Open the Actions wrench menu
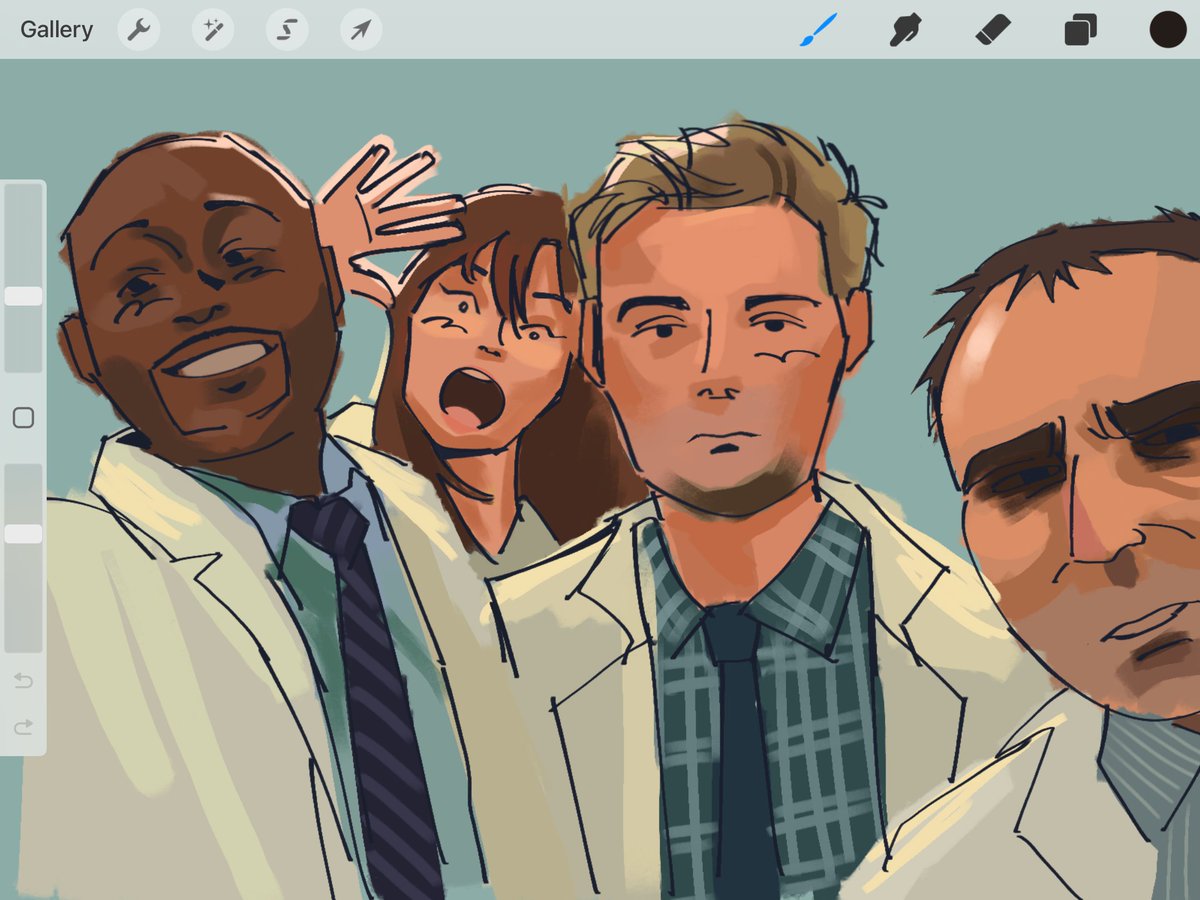 (139, 30)
